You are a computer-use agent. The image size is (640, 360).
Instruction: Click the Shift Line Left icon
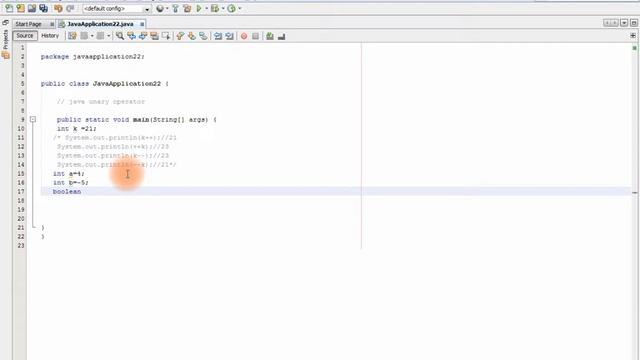pos(218,36)
